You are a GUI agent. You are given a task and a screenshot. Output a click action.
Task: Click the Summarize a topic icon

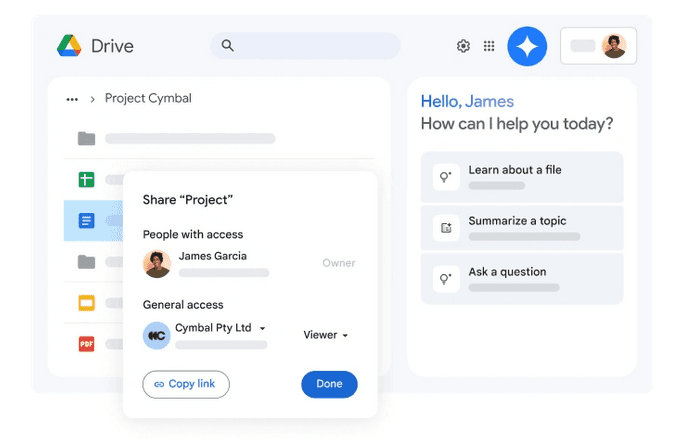click(446, 228)
